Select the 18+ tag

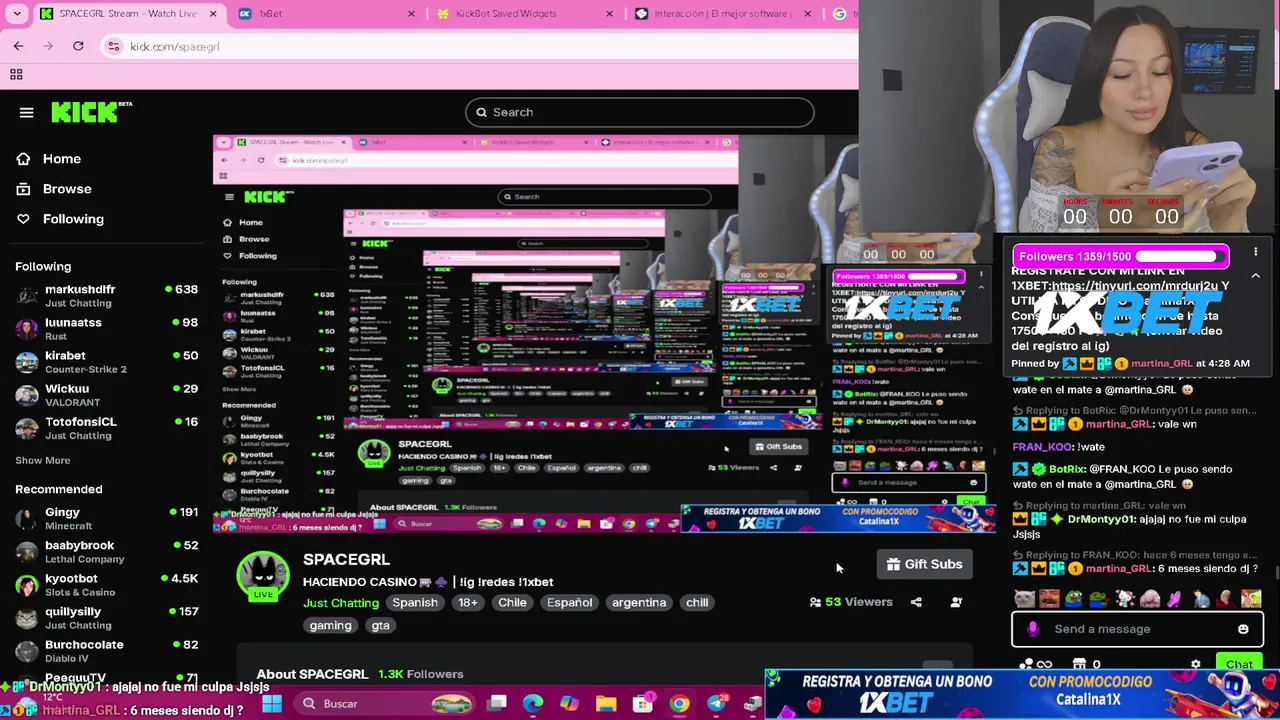click(468, 603)
